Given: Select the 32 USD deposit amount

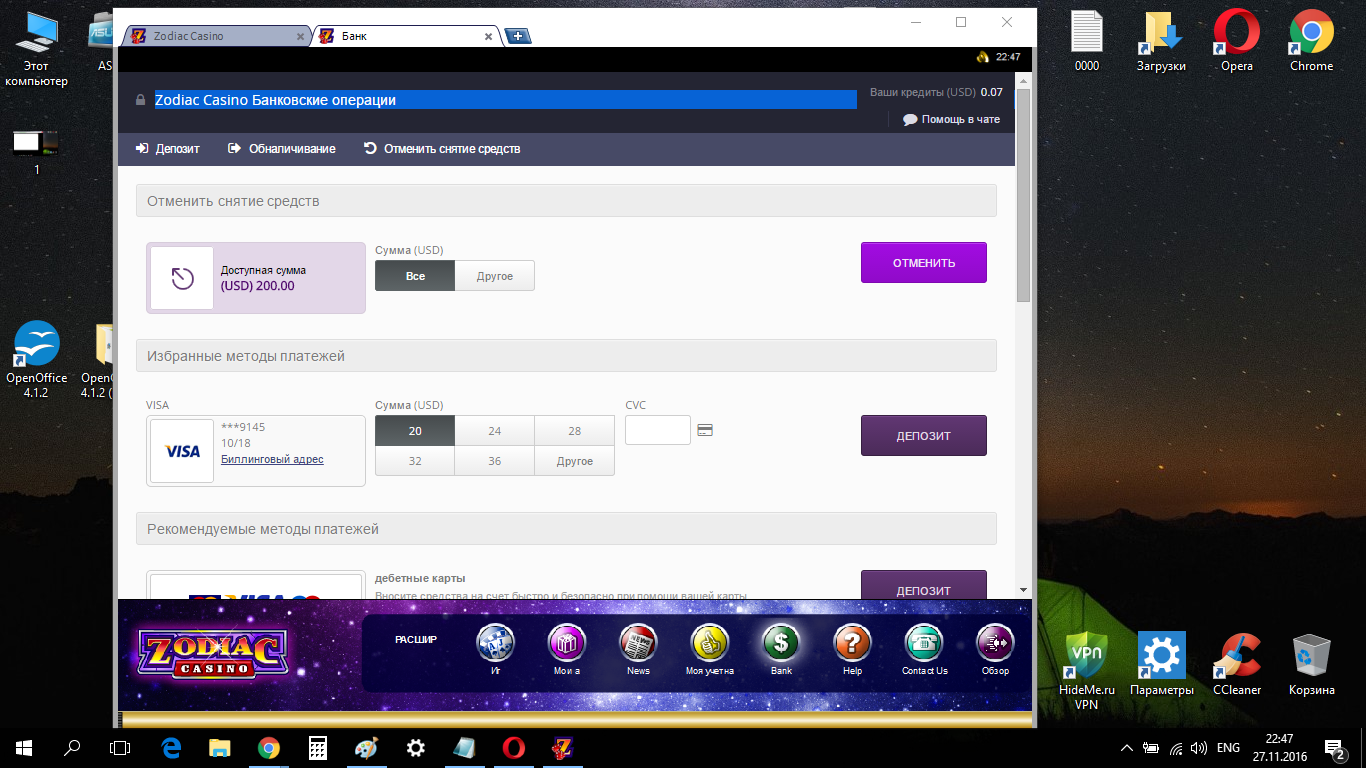Looking at the screenshot, I should coord(415,461).
